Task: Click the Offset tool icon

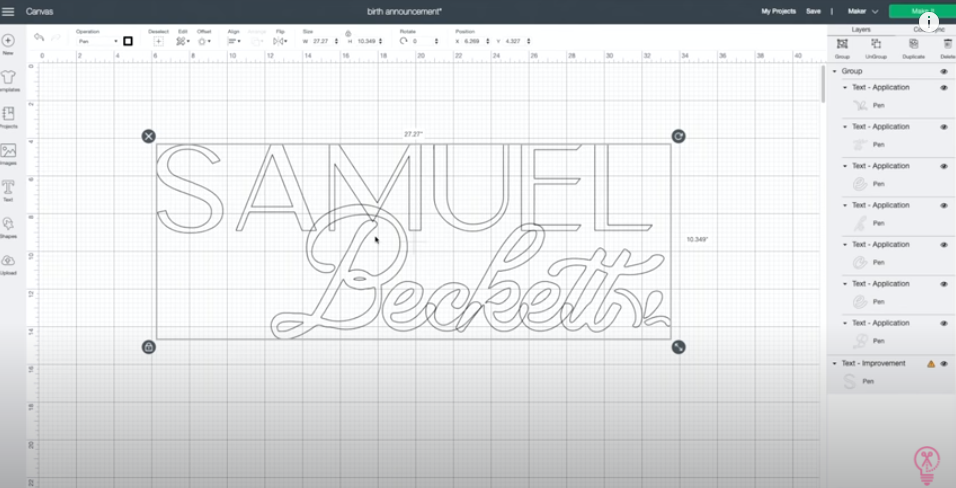Action: click(x=202, y=41)
